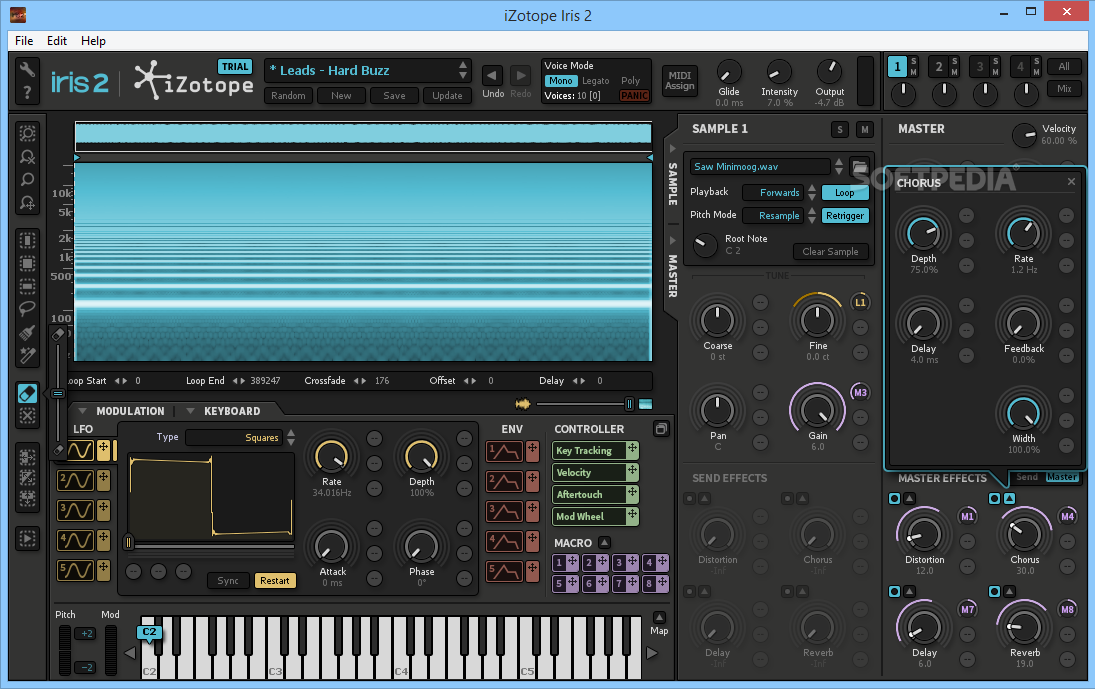Select the zoom magnifier tool
The height and width of the screenshot is (689, 1095).
coord(27,179)
